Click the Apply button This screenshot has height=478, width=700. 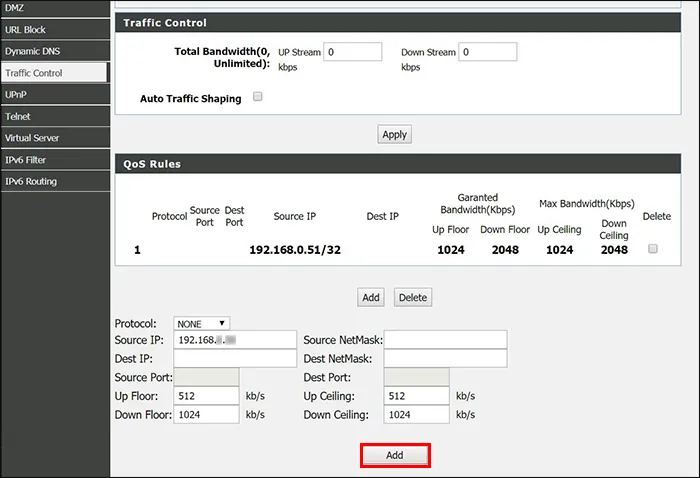coord(395,134)
